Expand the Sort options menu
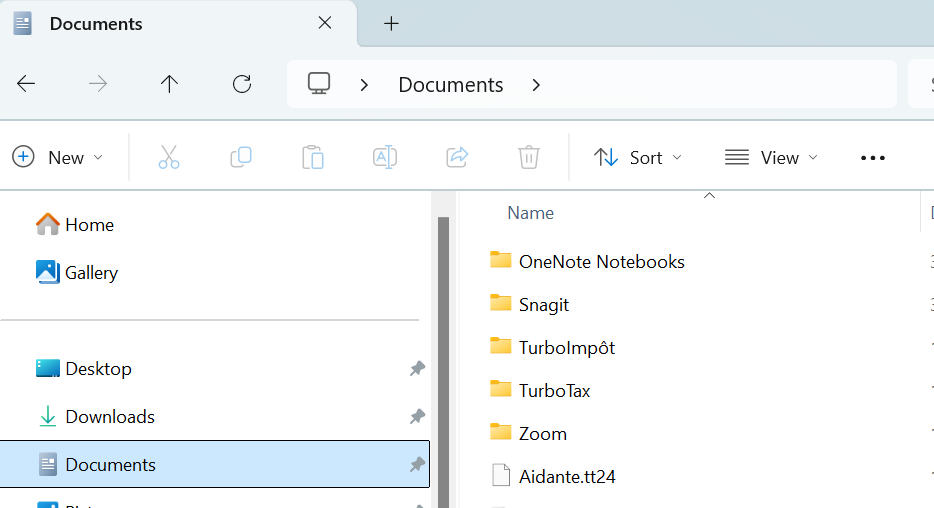 pyautogui.click(x=638, y=157)
